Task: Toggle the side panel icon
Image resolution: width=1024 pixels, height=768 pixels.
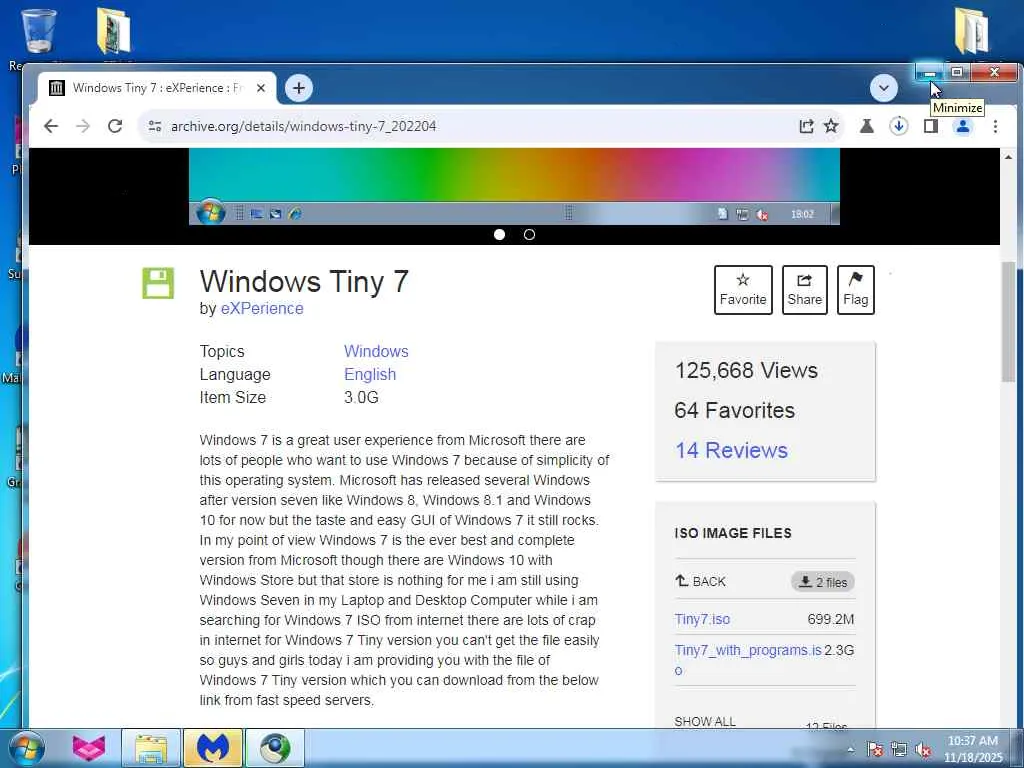Action: tap(931, 126)
